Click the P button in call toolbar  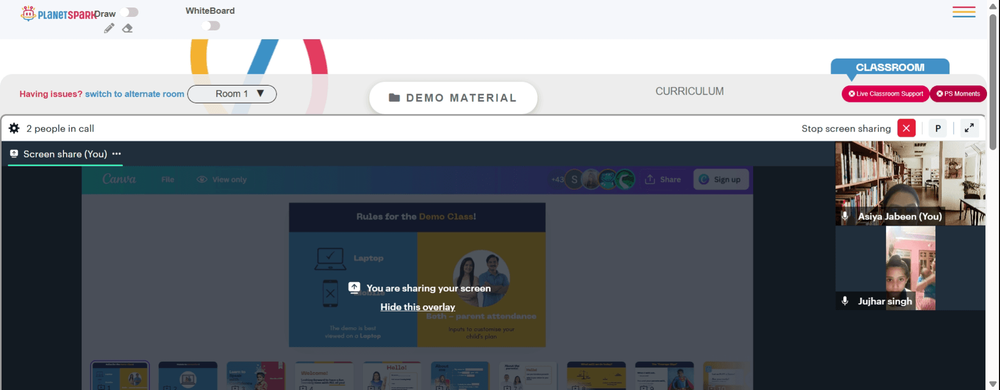(x=938, y=128)
